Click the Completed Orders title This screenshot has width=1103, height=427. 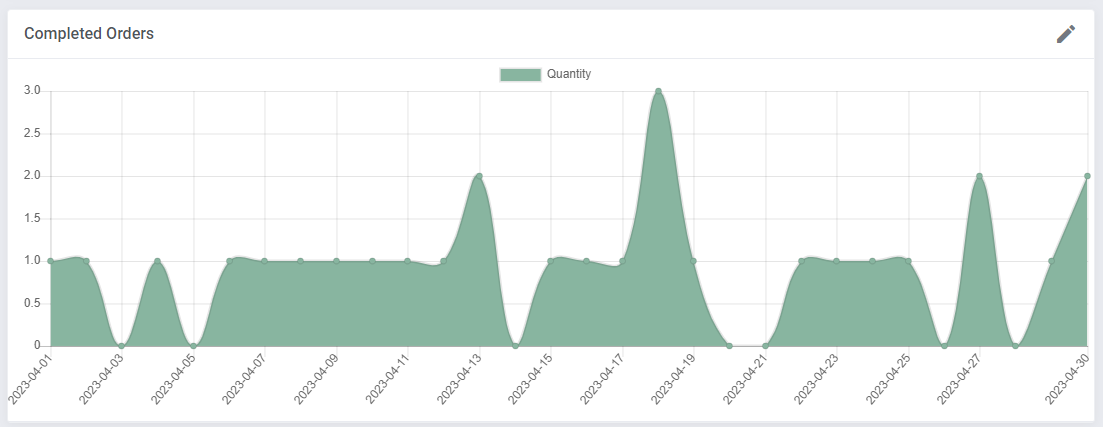pos(89,33)
